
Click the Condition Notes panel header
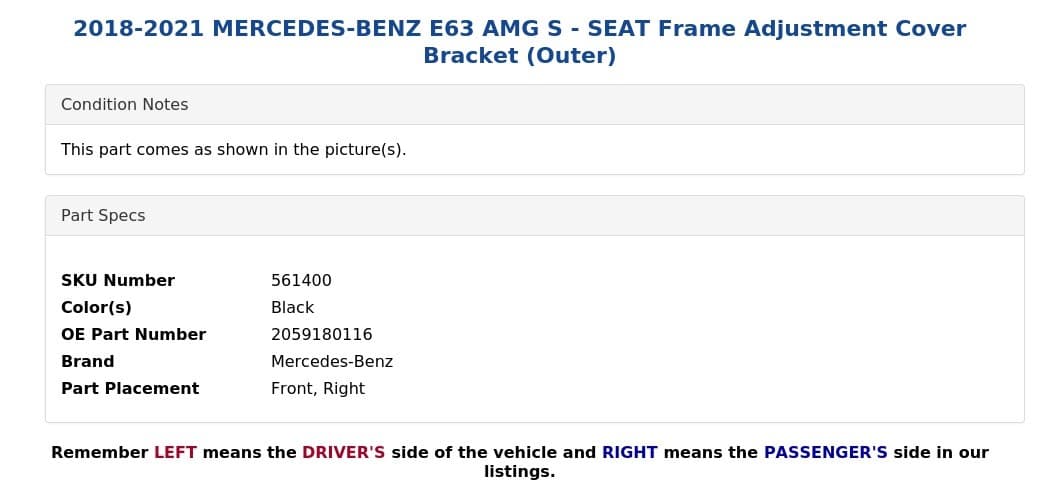tap(124, 105)
